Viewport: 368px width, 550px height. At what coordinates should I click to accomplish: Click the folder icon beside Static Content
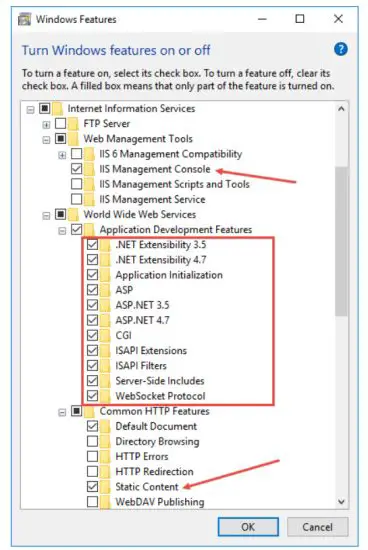(x=105, y=487)
